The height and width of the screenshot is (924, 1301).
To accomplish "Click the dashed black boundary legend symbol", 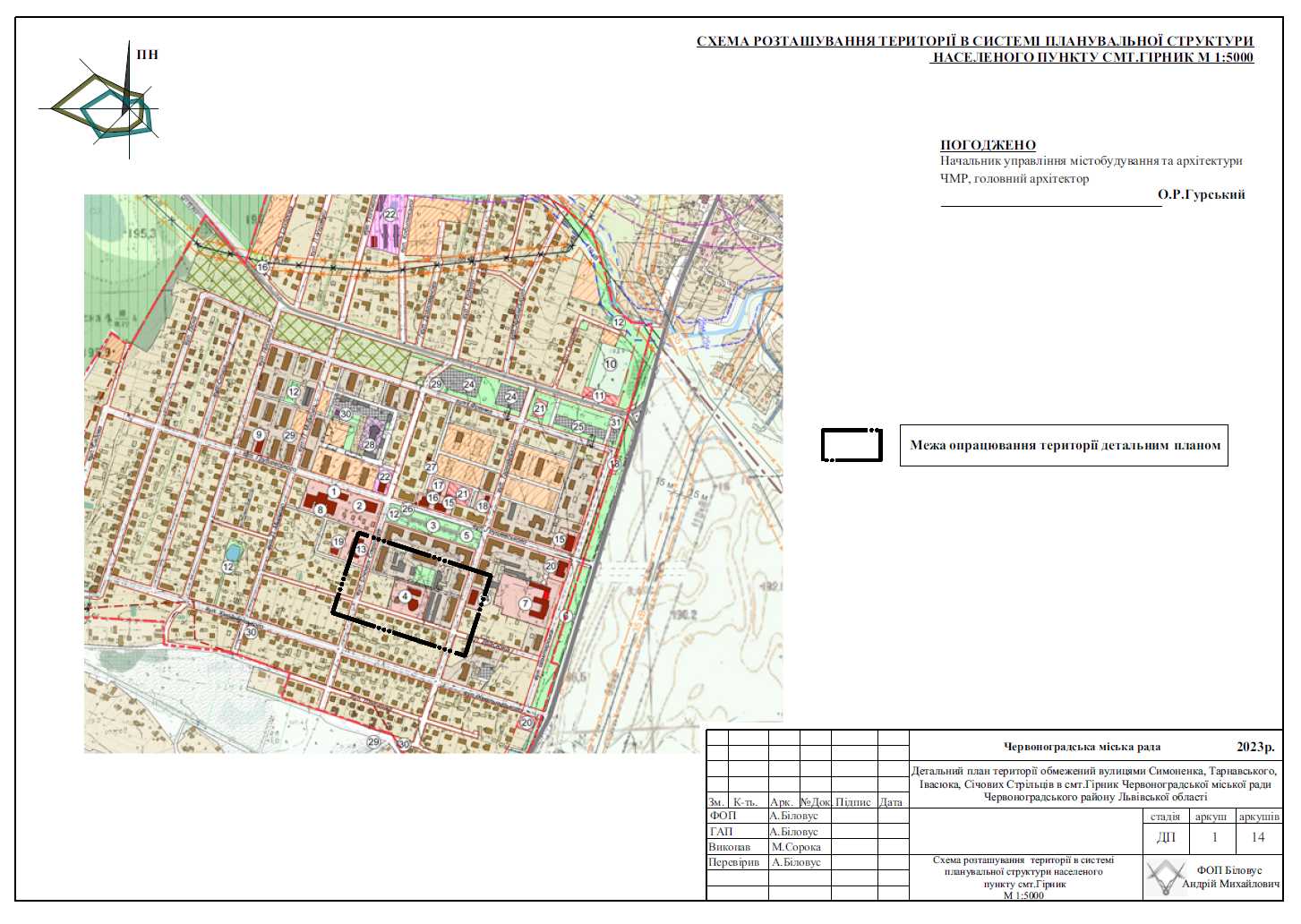I will click(x=852, y=445).
